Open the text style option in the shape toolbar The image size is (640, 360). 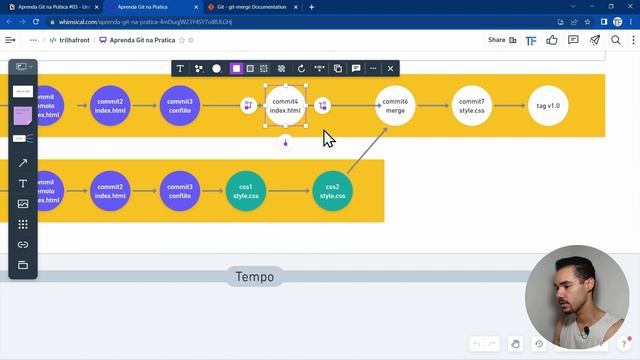tap(180, 69)
